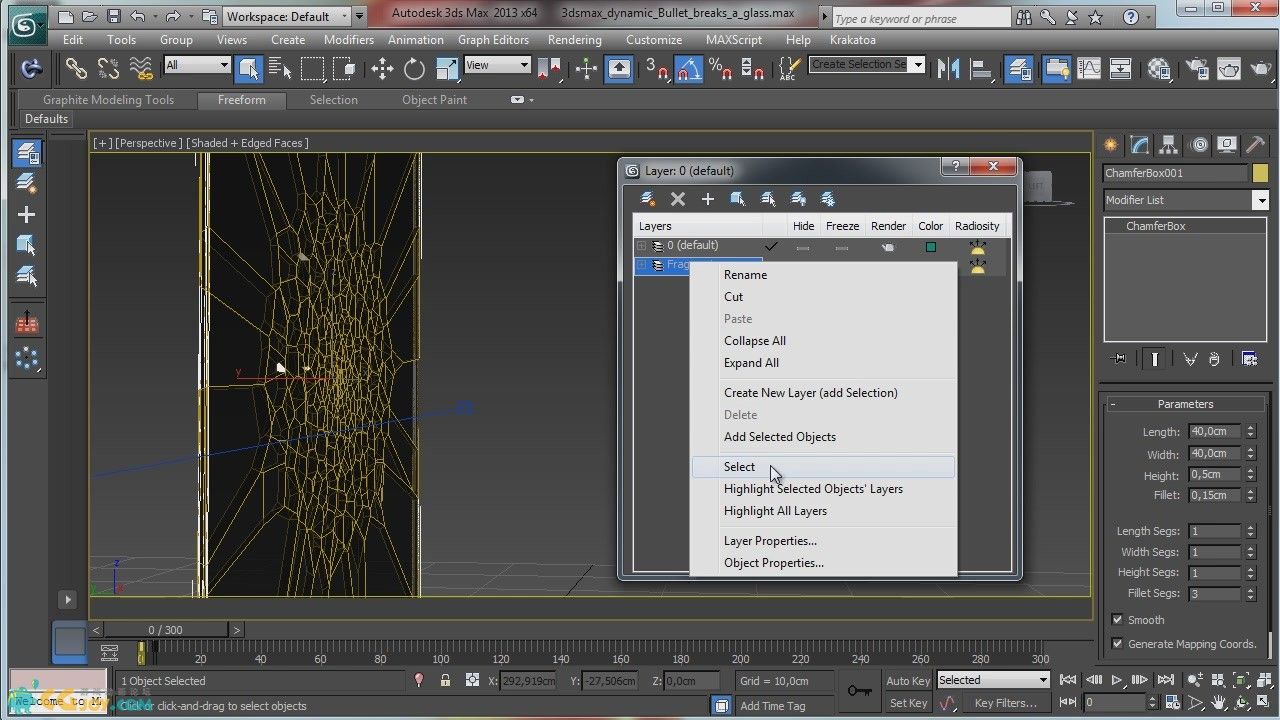Click the Use Pivot Point Center icon
The width and height of the screenshot is (1280, 720).
550,68
